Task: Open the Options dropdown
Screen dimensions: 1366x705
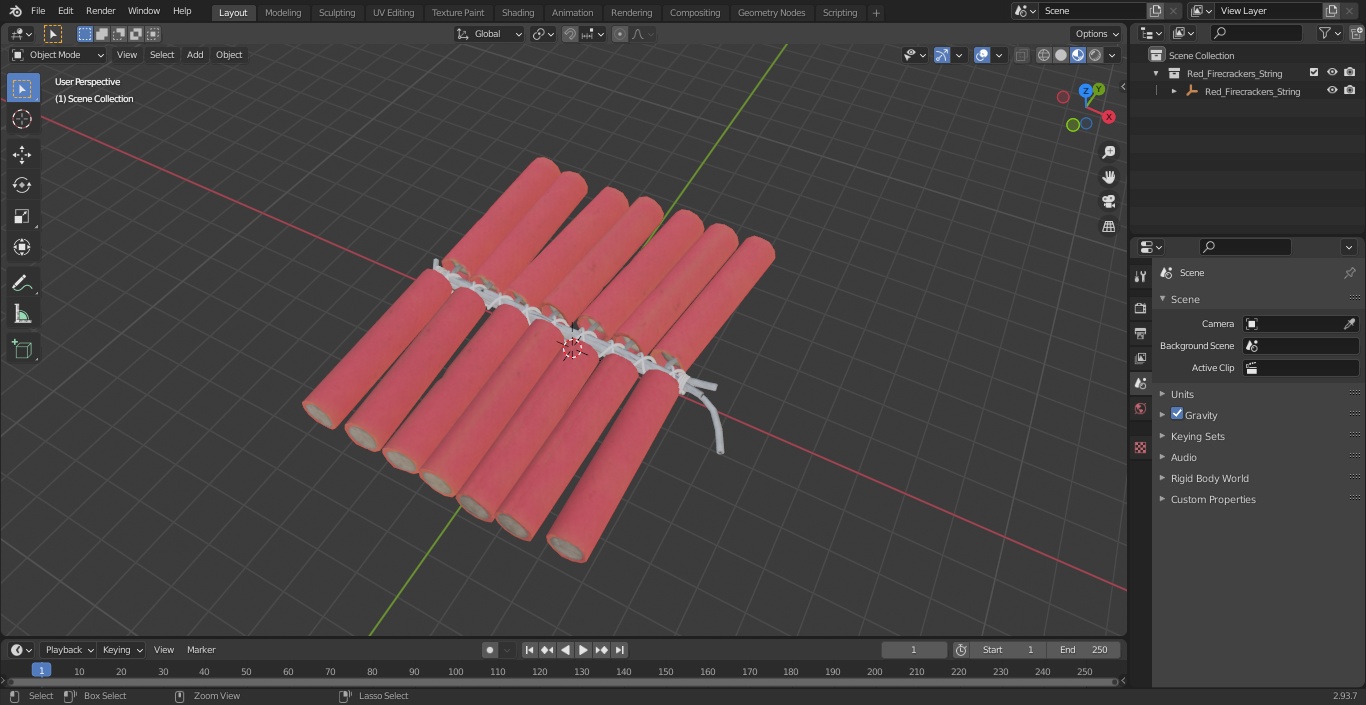Action: click(1097, 34)
